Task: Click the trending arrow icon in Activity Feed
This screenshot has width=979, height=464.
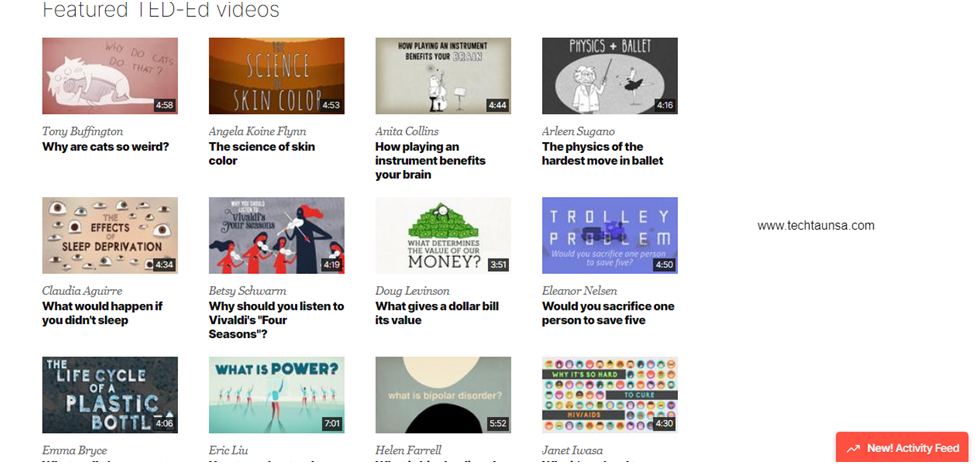Action: coord(854,448)
